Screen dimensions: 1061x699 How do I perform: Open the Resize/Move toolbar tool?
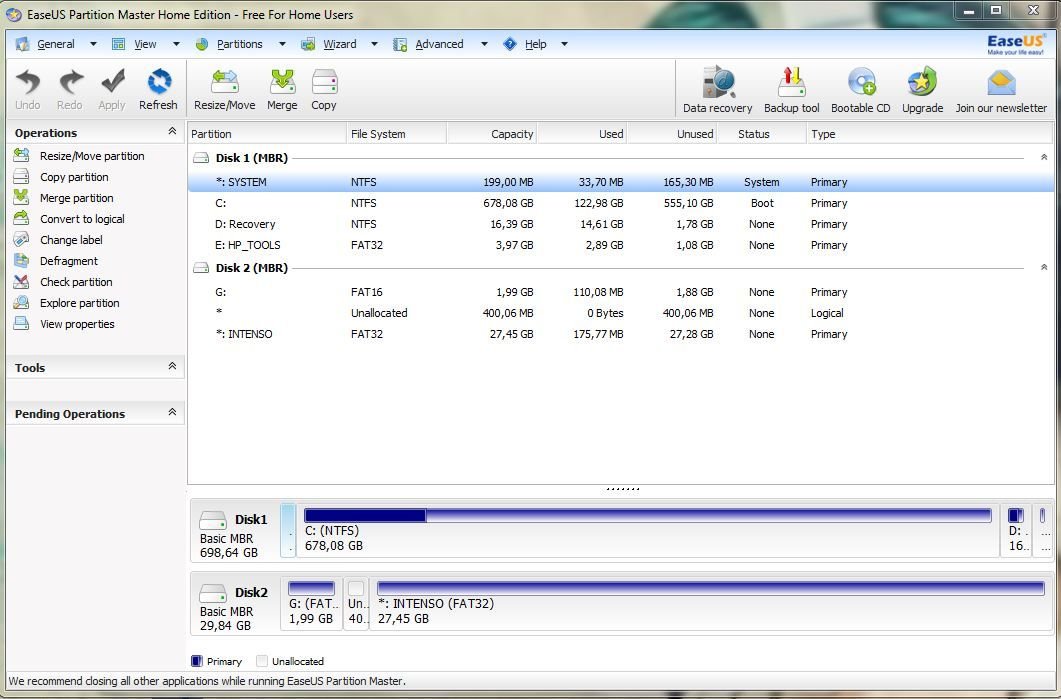coord(225,82)
